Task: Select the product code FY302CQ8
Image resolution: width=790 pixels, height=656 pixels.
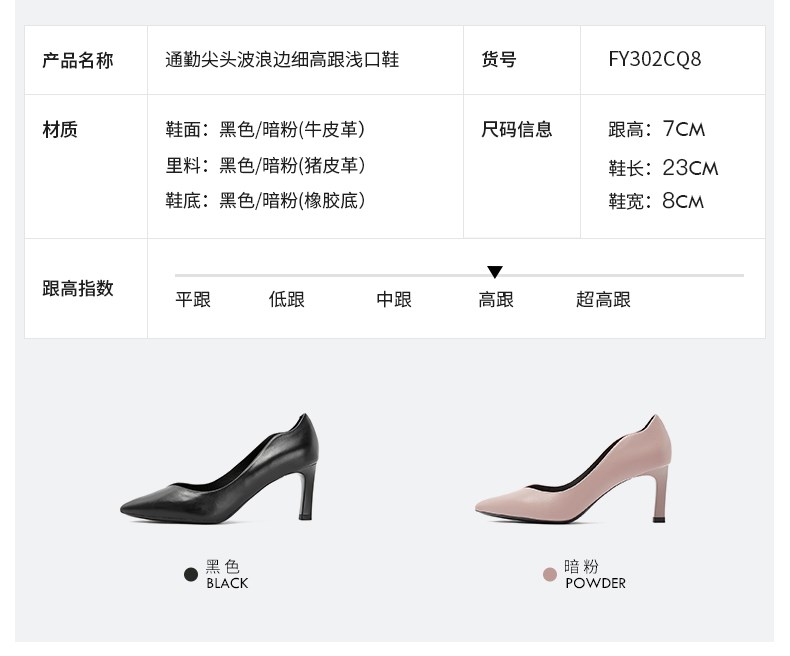Action: point(654,59)
